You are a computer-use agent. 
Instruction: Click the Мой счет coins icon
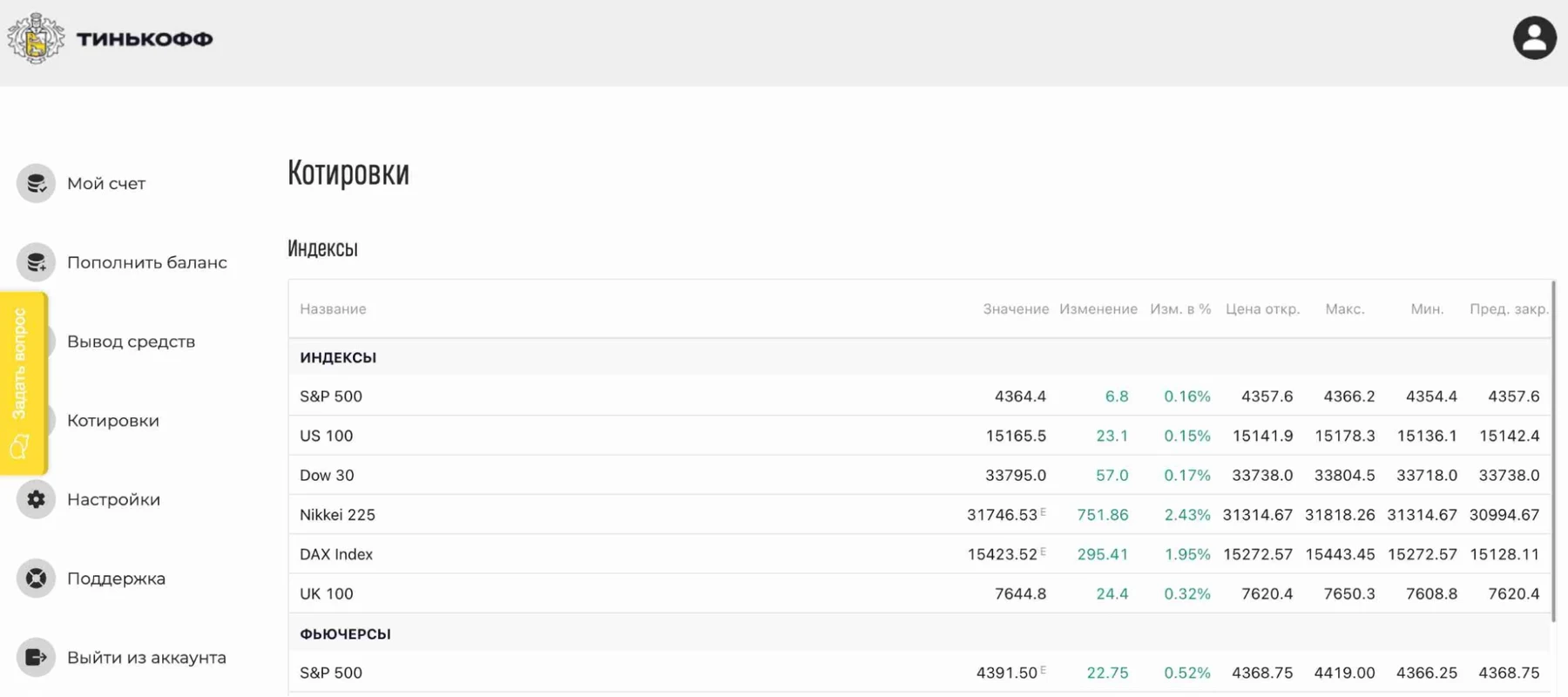click(x=36, y=184)
